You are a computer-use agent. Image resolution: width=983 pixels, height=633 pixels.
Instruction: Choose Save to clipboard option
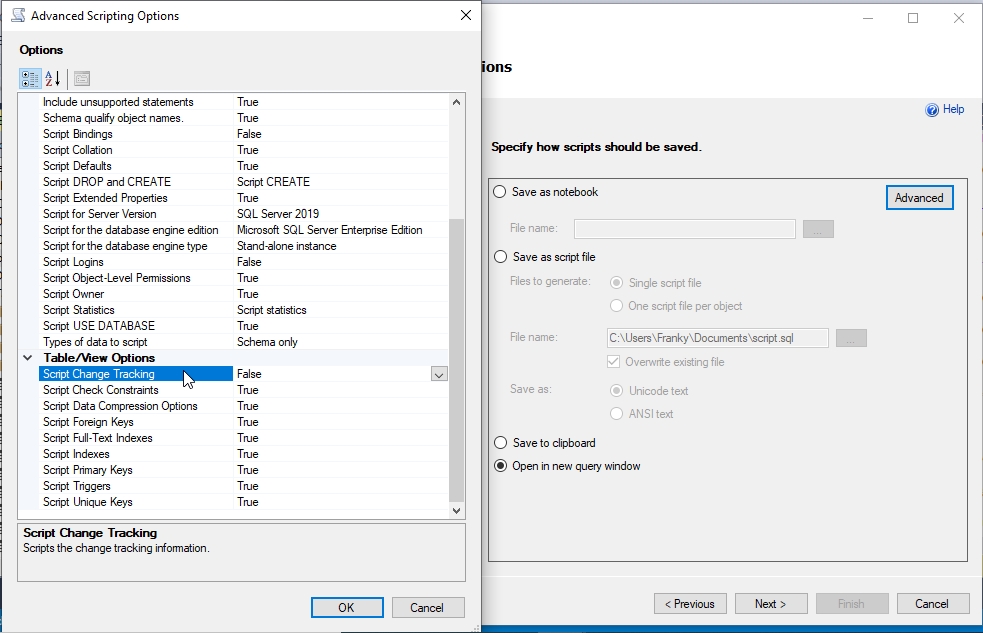point(500,443)
